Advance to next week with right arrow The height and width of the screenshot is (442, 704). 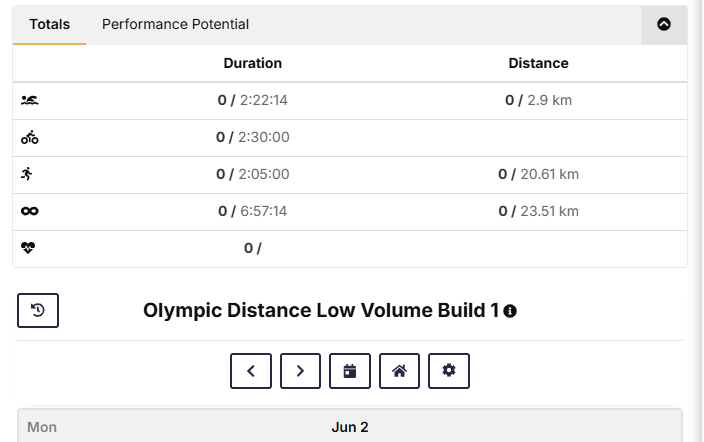pos(300,371)
